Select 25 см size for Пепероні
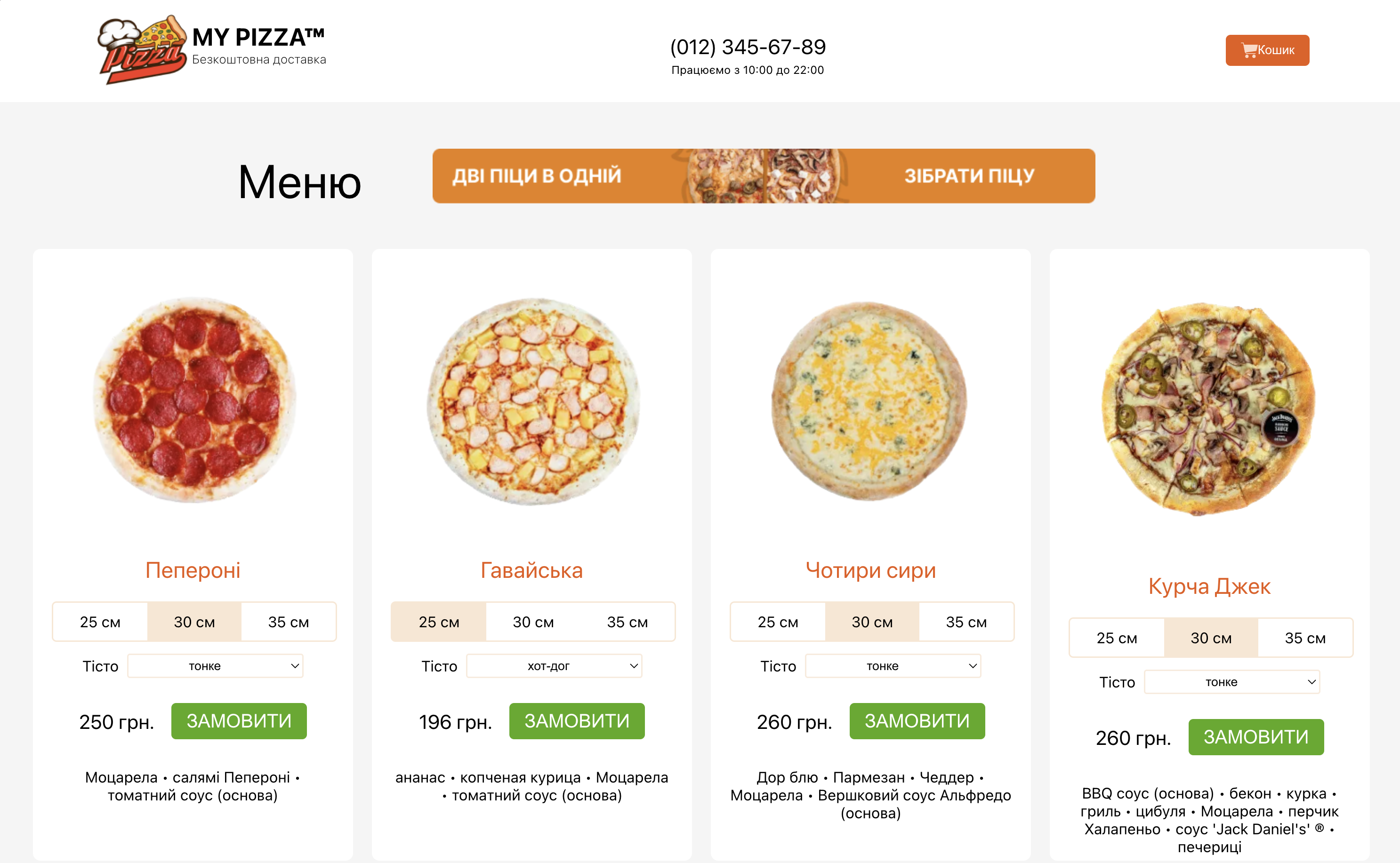 tap(100, 622)
